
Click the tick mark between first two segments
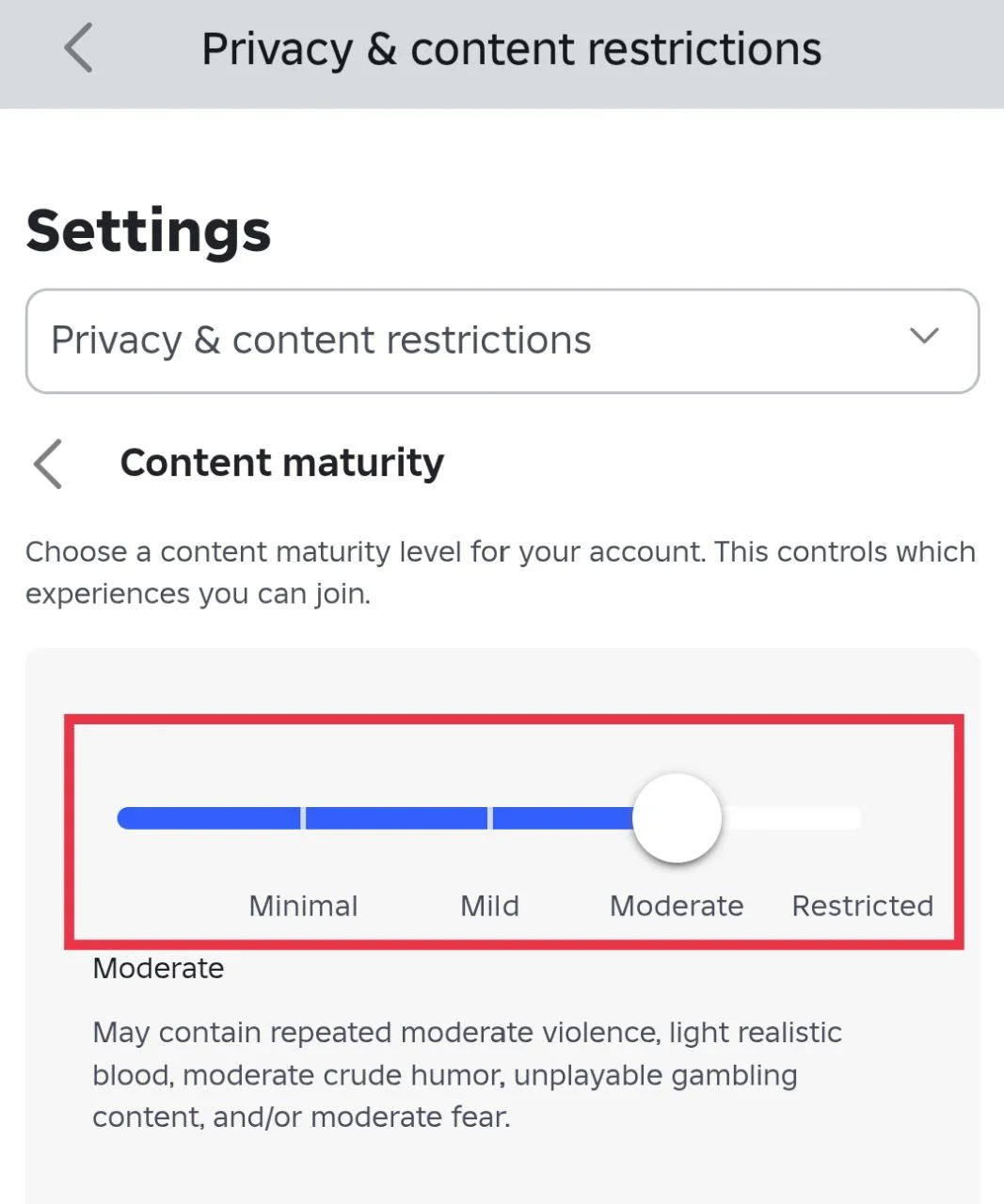coord(303,818)
